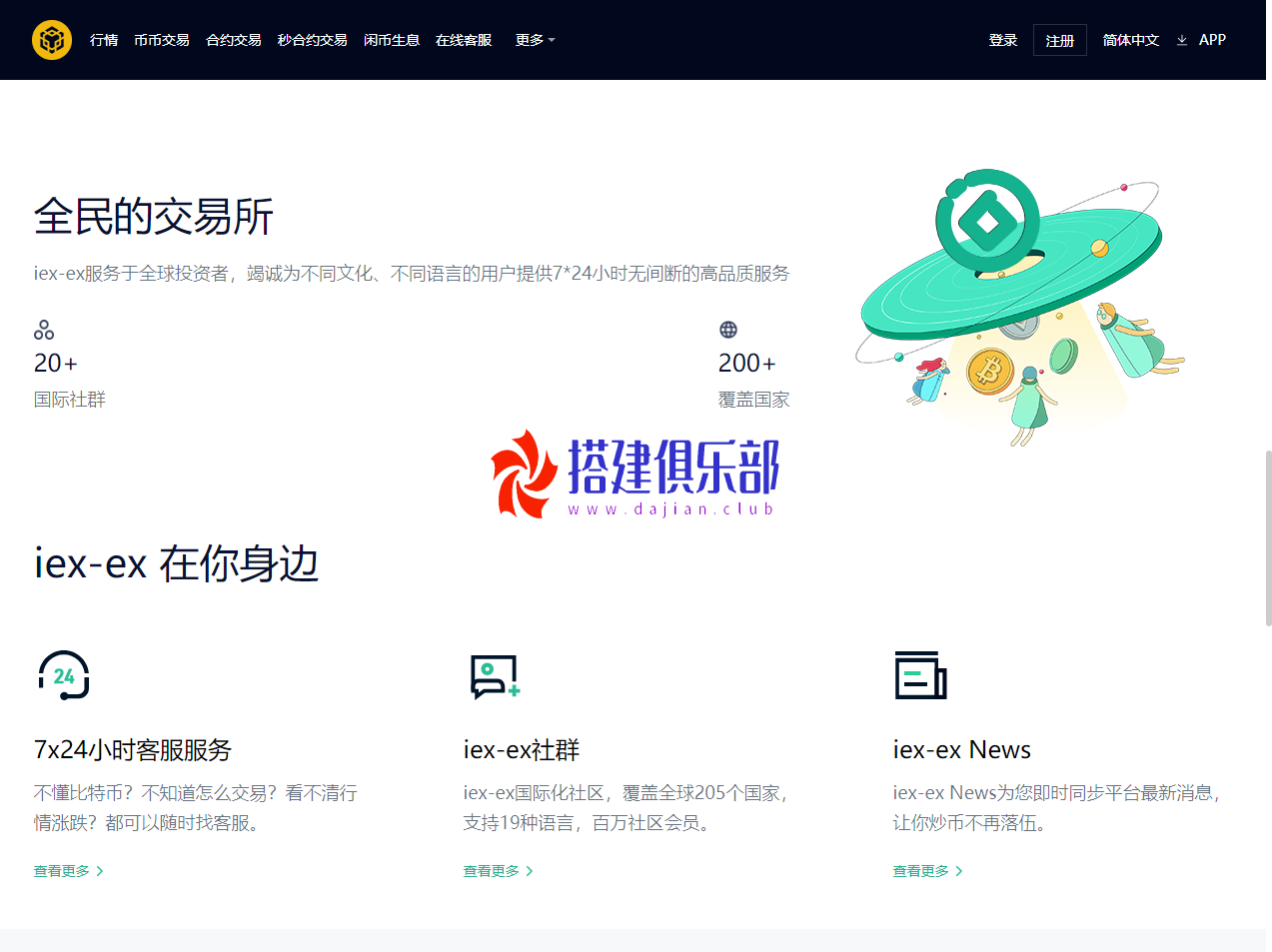This screenshot has height=952, width=1272.
Task: Click the community chat icon
Action: [x=495, y=676]
